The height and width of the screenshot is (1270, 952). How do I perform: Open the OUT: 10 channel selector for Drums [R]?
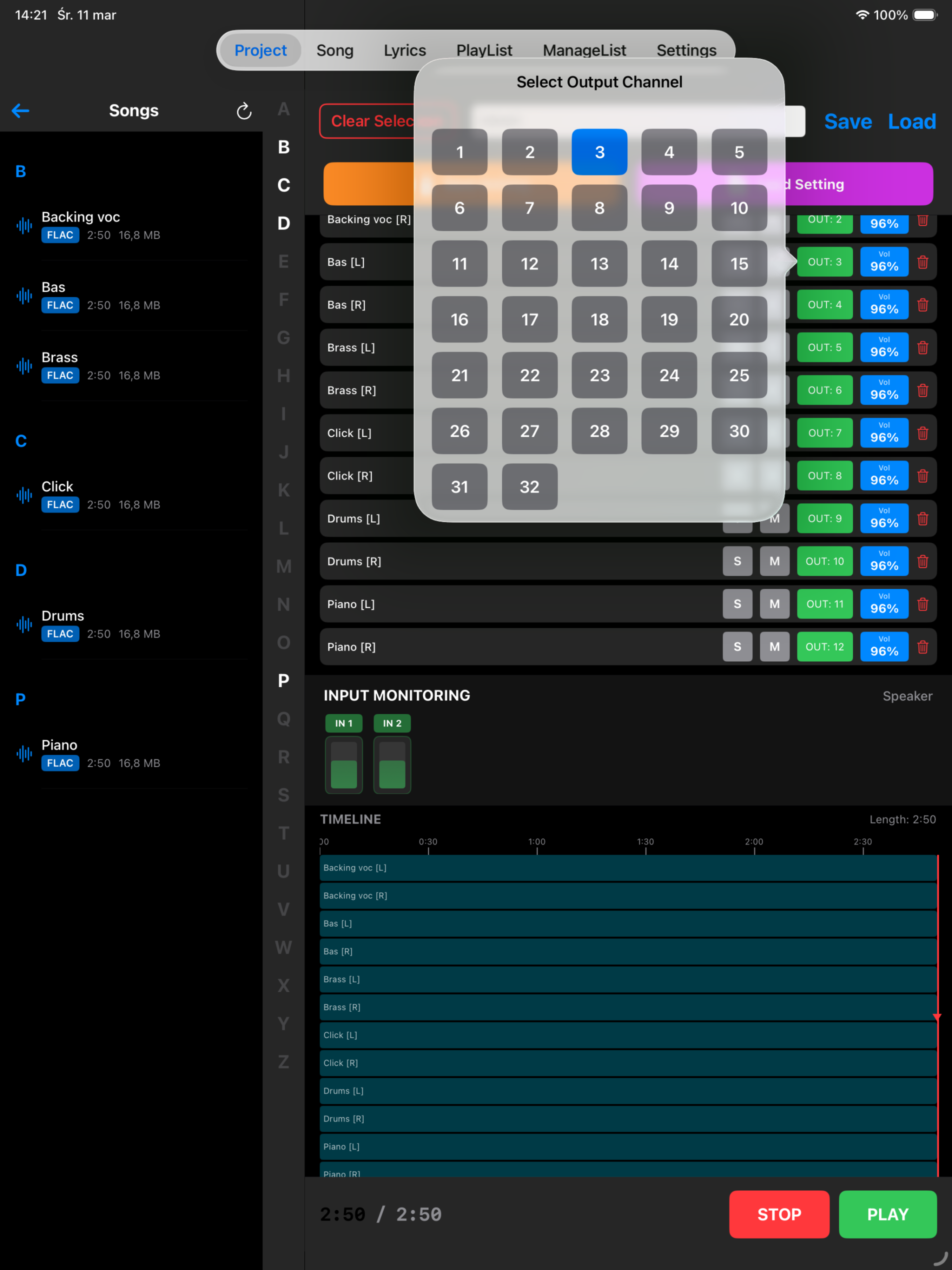(x=824, y=561)
